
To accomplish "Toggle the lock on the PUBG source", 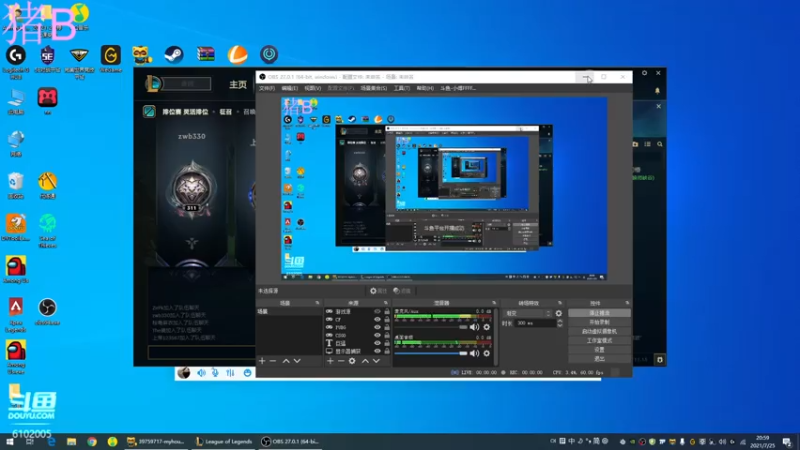I will [387, 327].
